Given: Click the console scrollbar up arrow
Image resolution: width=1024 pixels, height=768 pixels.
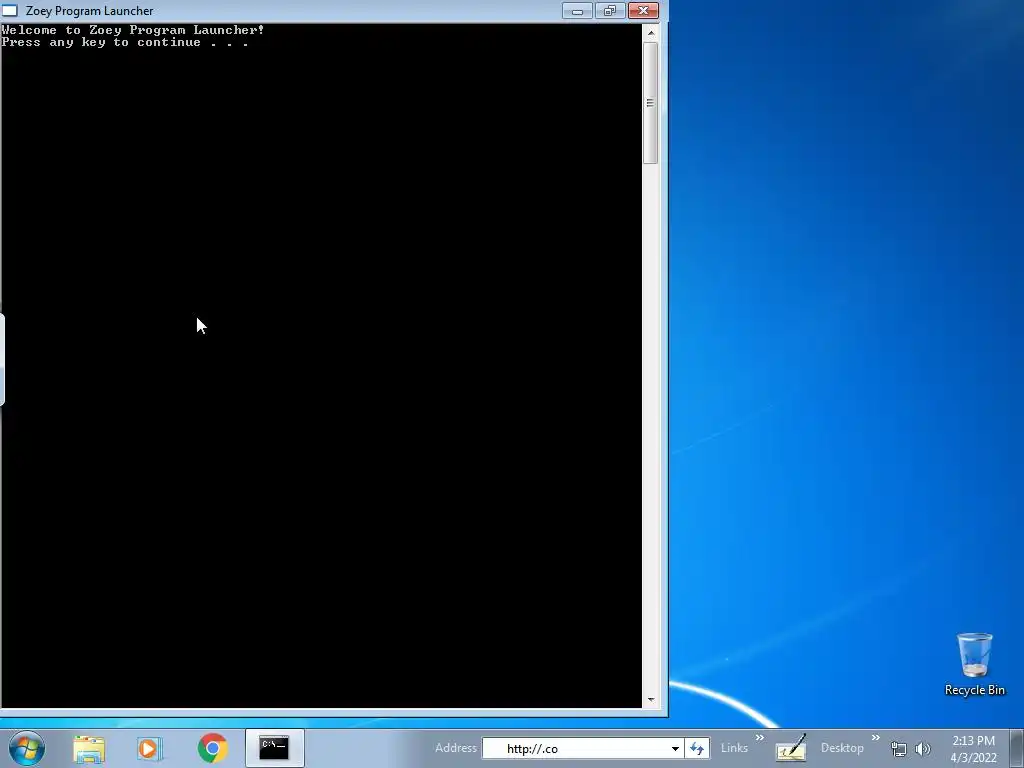Looking at the screenshot, I should click(650, 32).
